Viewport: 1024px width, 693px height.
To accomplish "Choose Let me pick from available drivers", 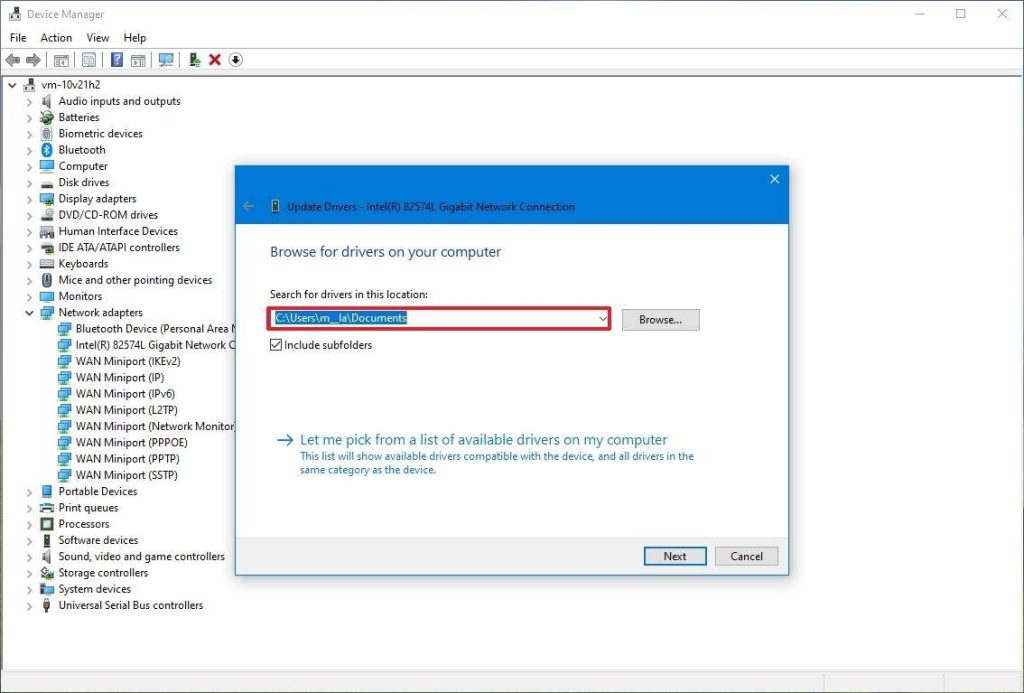I will click(483, 440).
